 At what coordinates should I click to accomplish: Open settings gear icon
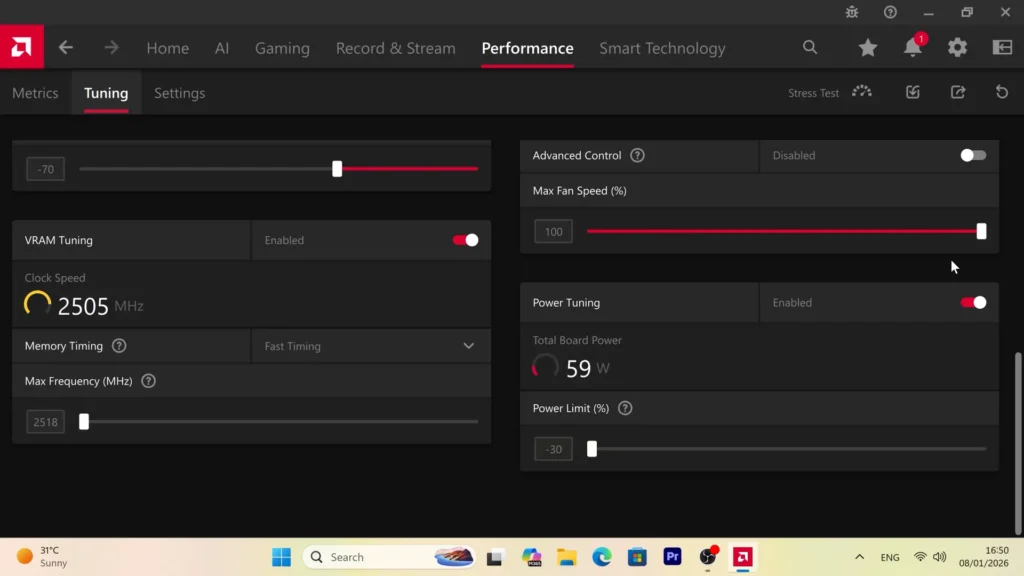(x=957, y=47)
